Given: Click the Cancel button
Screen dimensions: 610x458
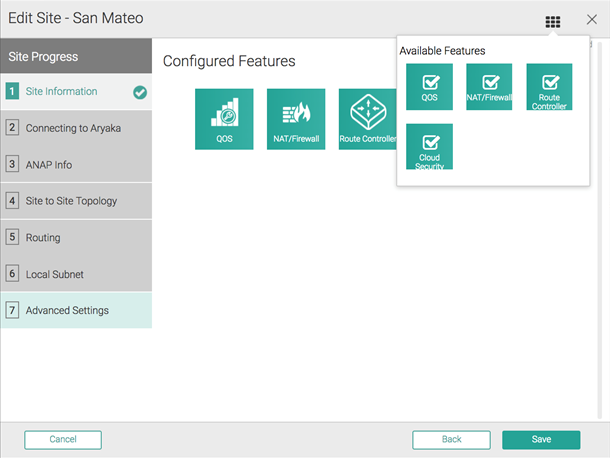Looking at the screenshot, I should pos(63,440).
